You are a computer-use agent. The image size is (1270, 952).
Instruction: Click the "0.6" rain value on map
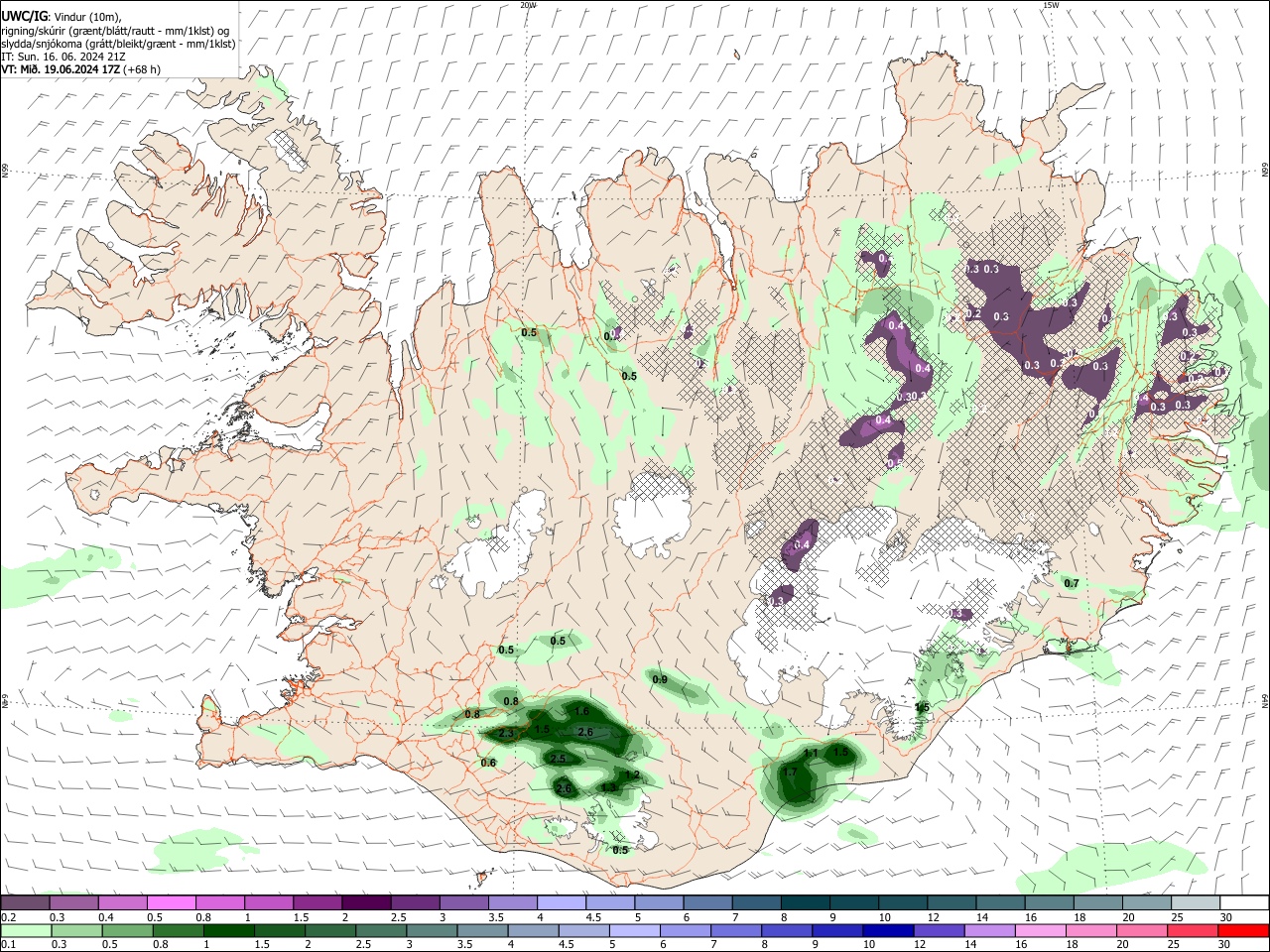coord(488,763)
